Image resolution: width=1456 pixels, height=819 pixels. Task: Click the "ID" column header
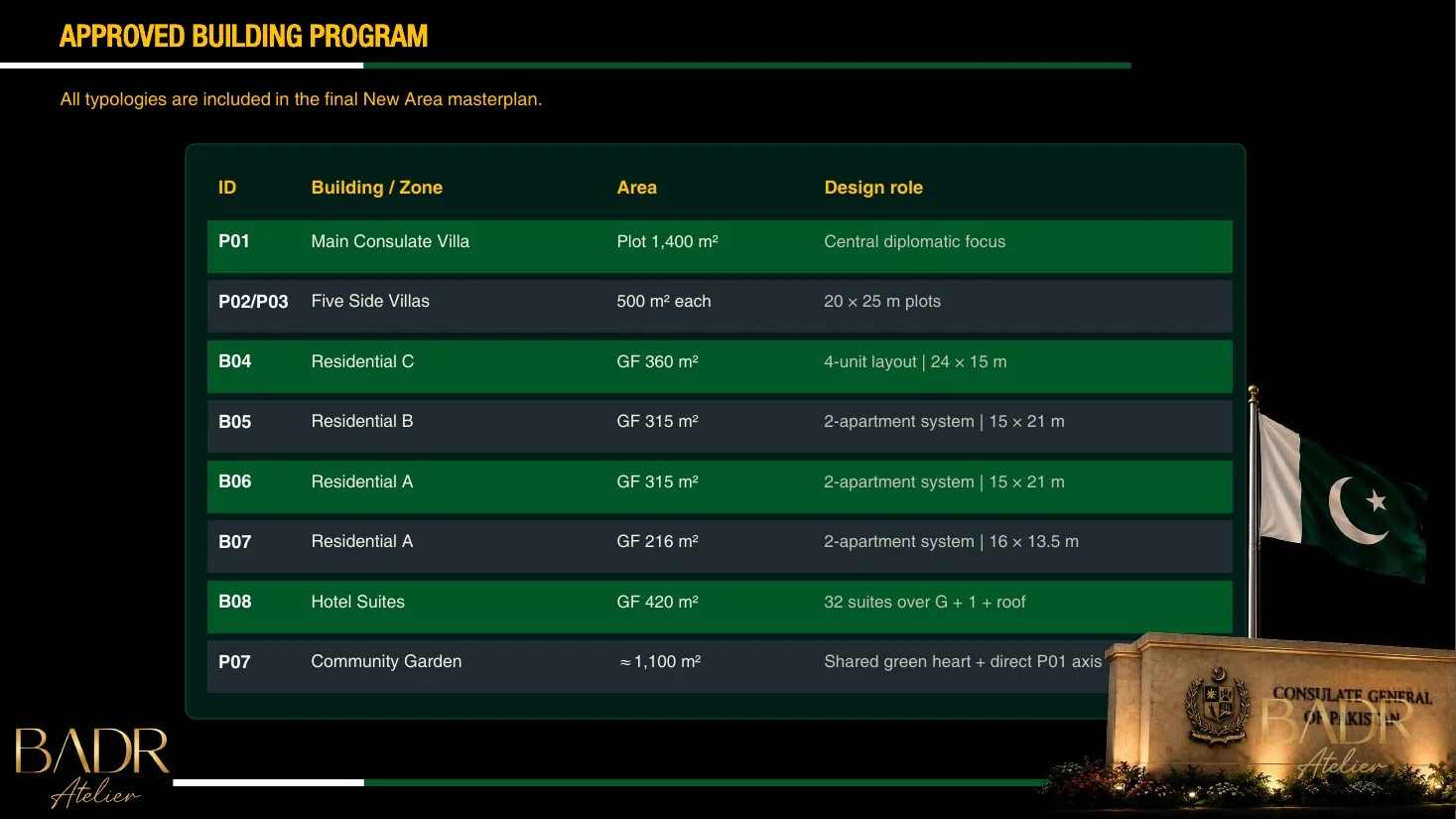coord(227,188)
